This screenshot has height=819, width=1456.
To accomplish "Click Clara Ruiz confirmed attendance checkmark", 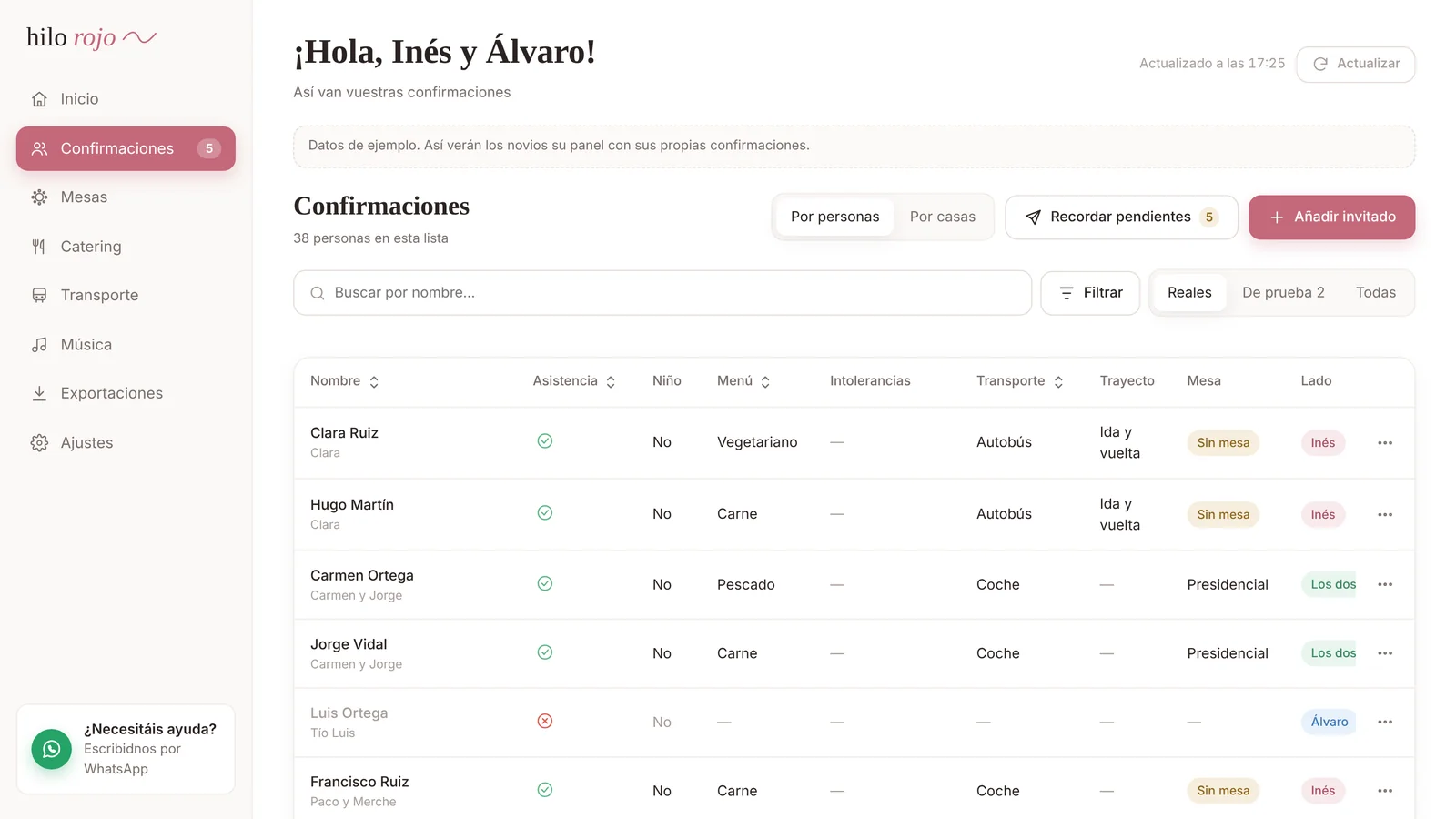I will pyautogui.click(x=545, y=441).
